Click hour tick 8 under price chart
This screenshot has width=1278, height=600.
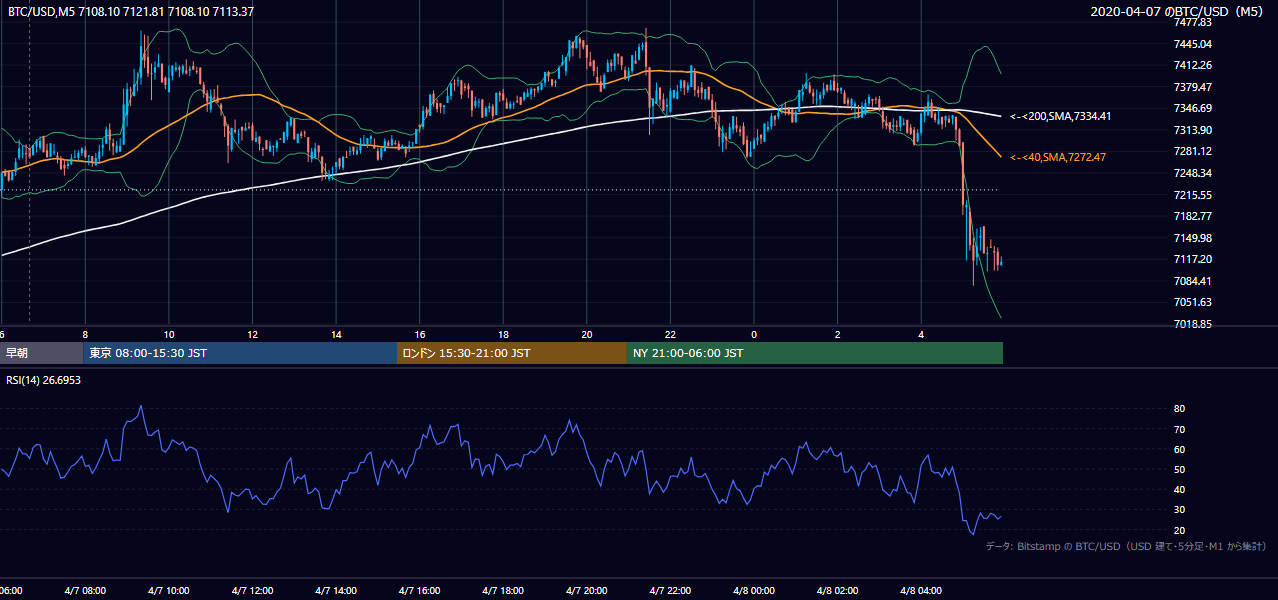[85, 334]
